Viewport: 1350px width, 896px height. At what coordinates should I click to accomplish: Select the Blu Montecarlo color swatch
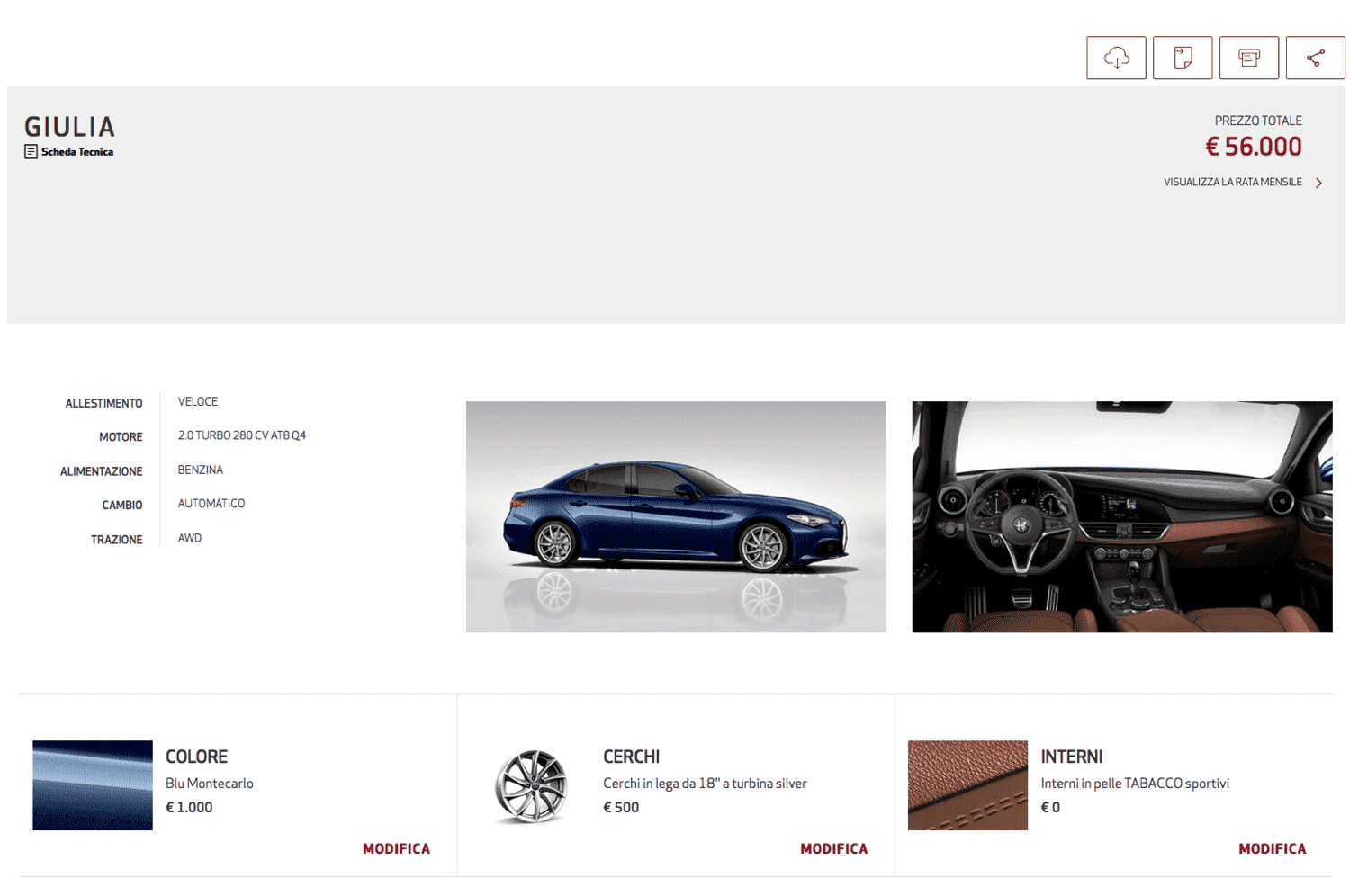[93, 785]
